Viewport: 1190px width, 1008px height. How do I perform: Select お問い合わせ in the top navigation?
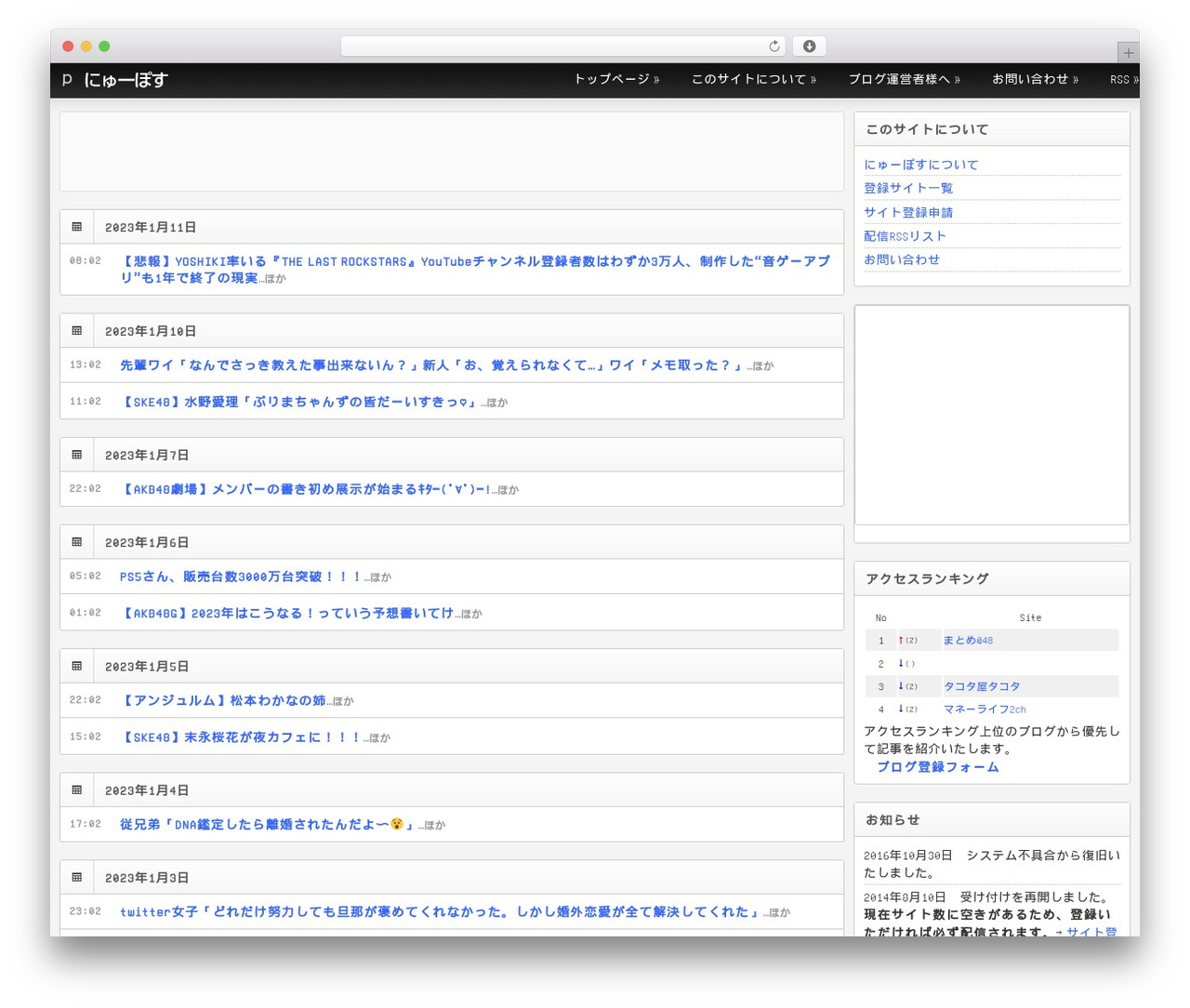tap(1036, 80)
